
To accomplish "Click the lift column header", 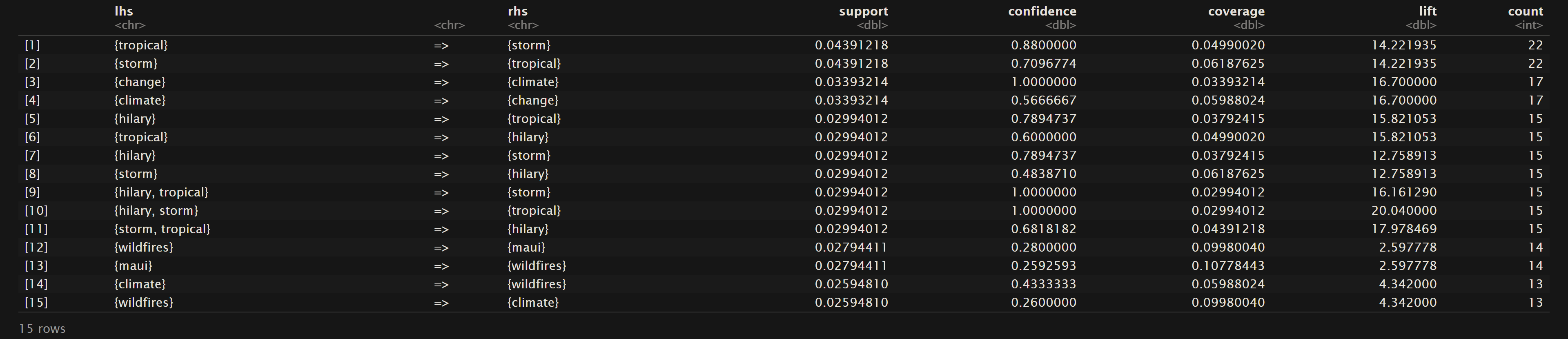I will [1427, 11].
